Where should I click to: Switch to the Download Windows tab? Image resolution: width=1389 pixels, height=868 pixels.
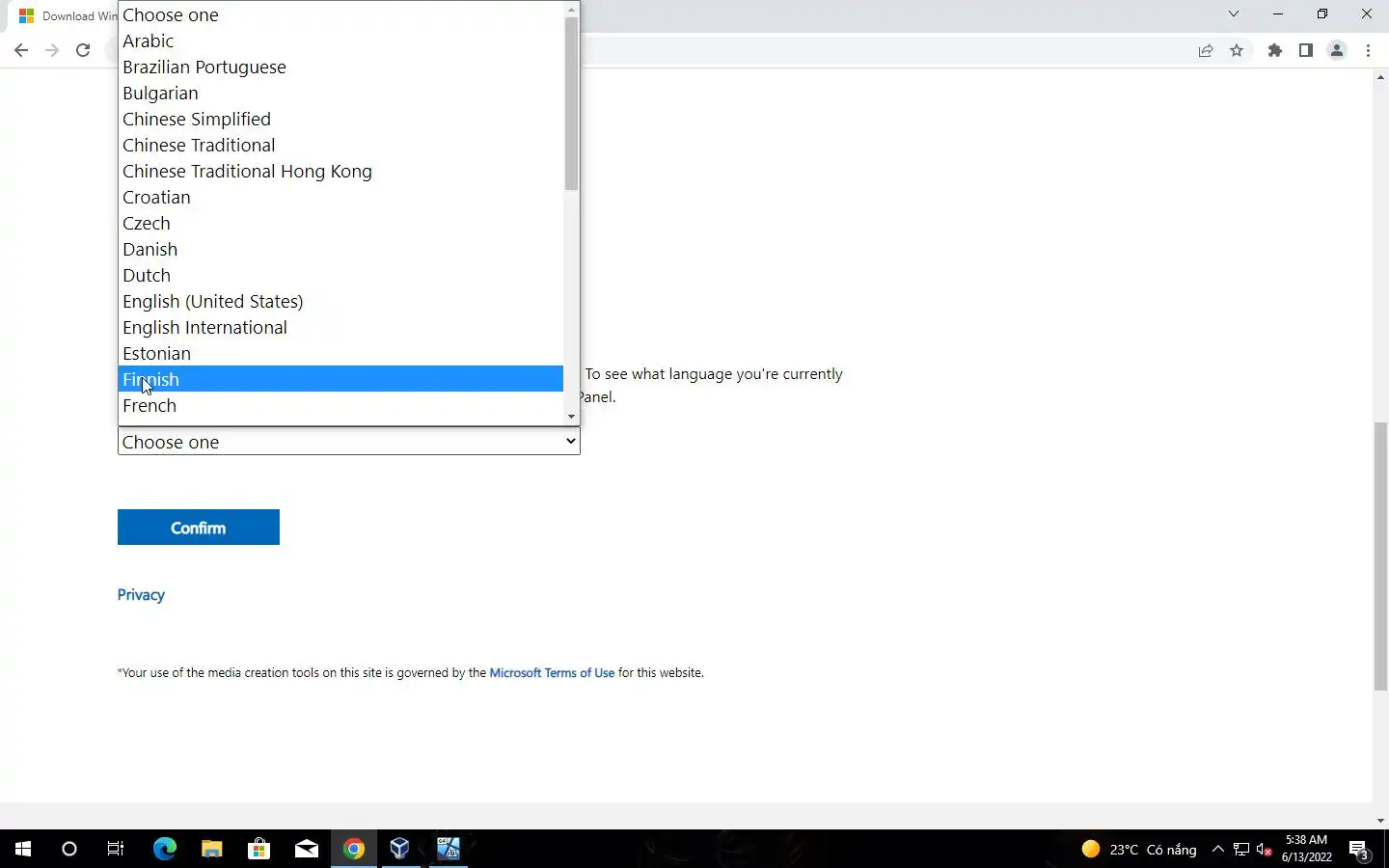(x=66, y=16)
